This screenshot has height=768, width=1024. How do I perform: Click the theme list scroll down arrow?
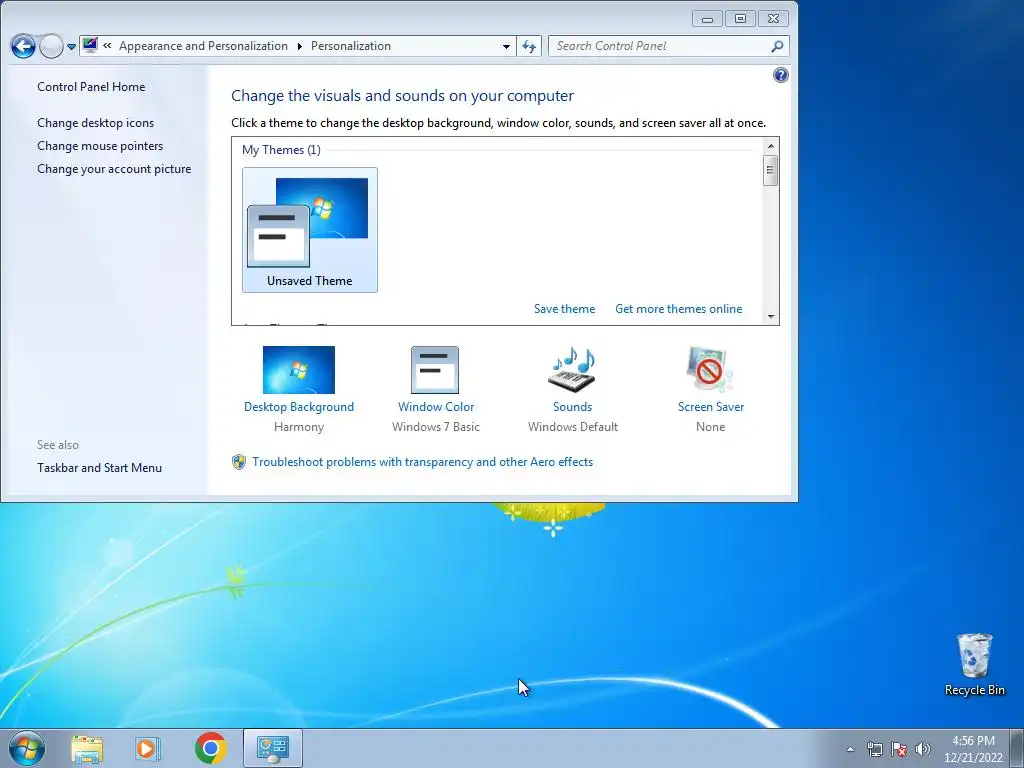pos(771,317)
